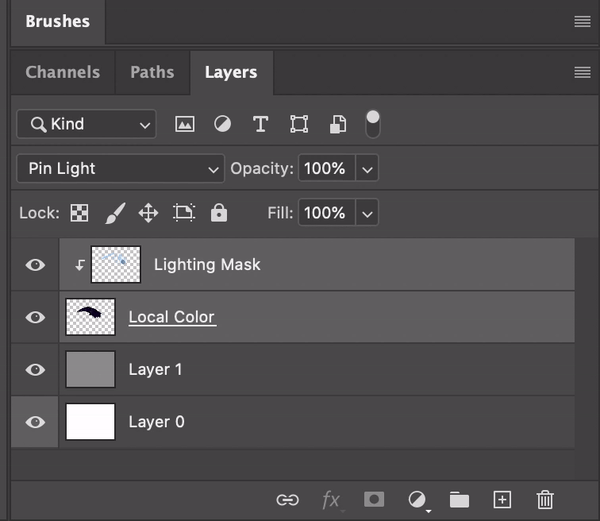Select the Layer 1 name
Viewport: 600px width, 521px height.
tap(155, 370)
